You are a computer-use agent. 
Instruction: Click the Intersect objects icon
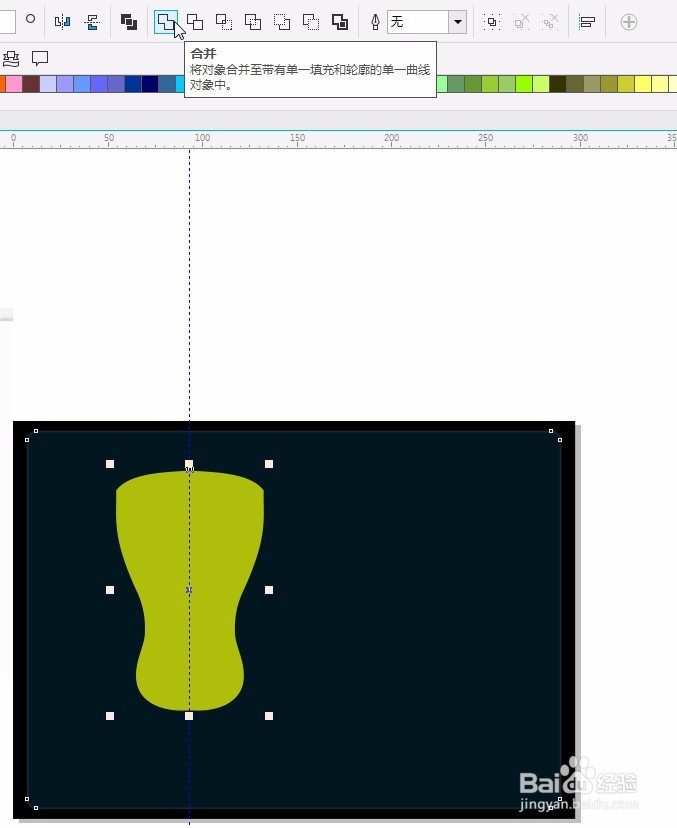[x=224, y=22]
